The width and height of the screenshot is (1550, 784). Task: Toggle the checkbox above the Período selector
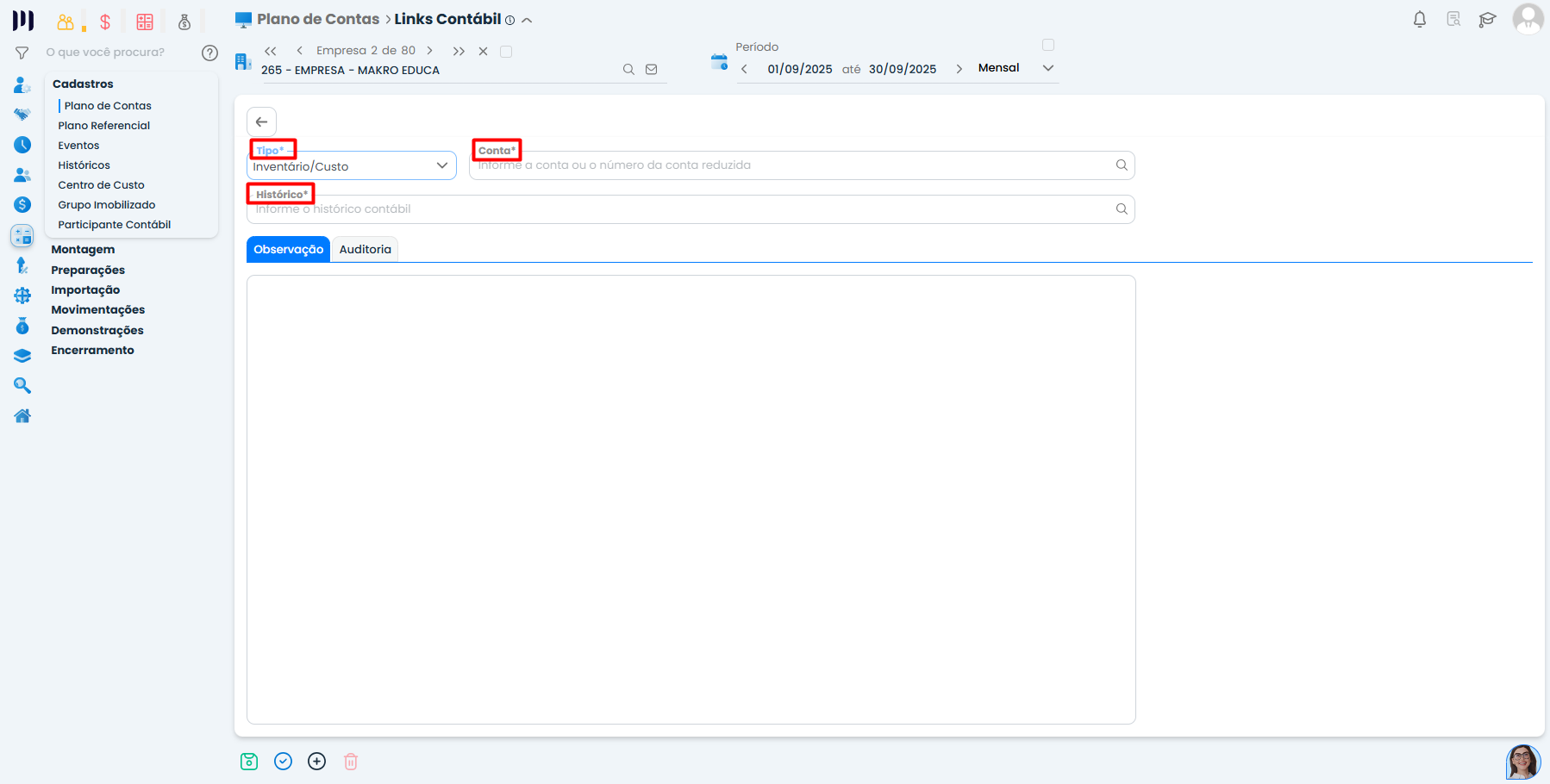click(x=1048, y=45)
